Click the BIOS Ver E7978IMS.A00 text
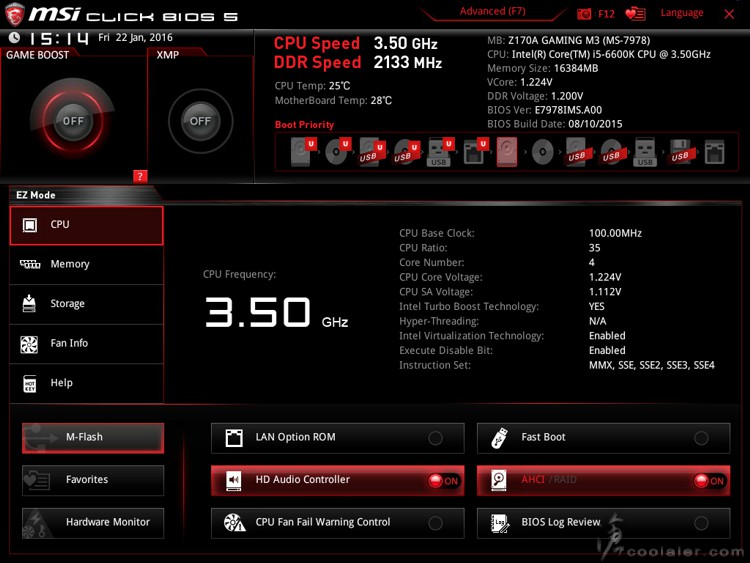 pos(544,110)
